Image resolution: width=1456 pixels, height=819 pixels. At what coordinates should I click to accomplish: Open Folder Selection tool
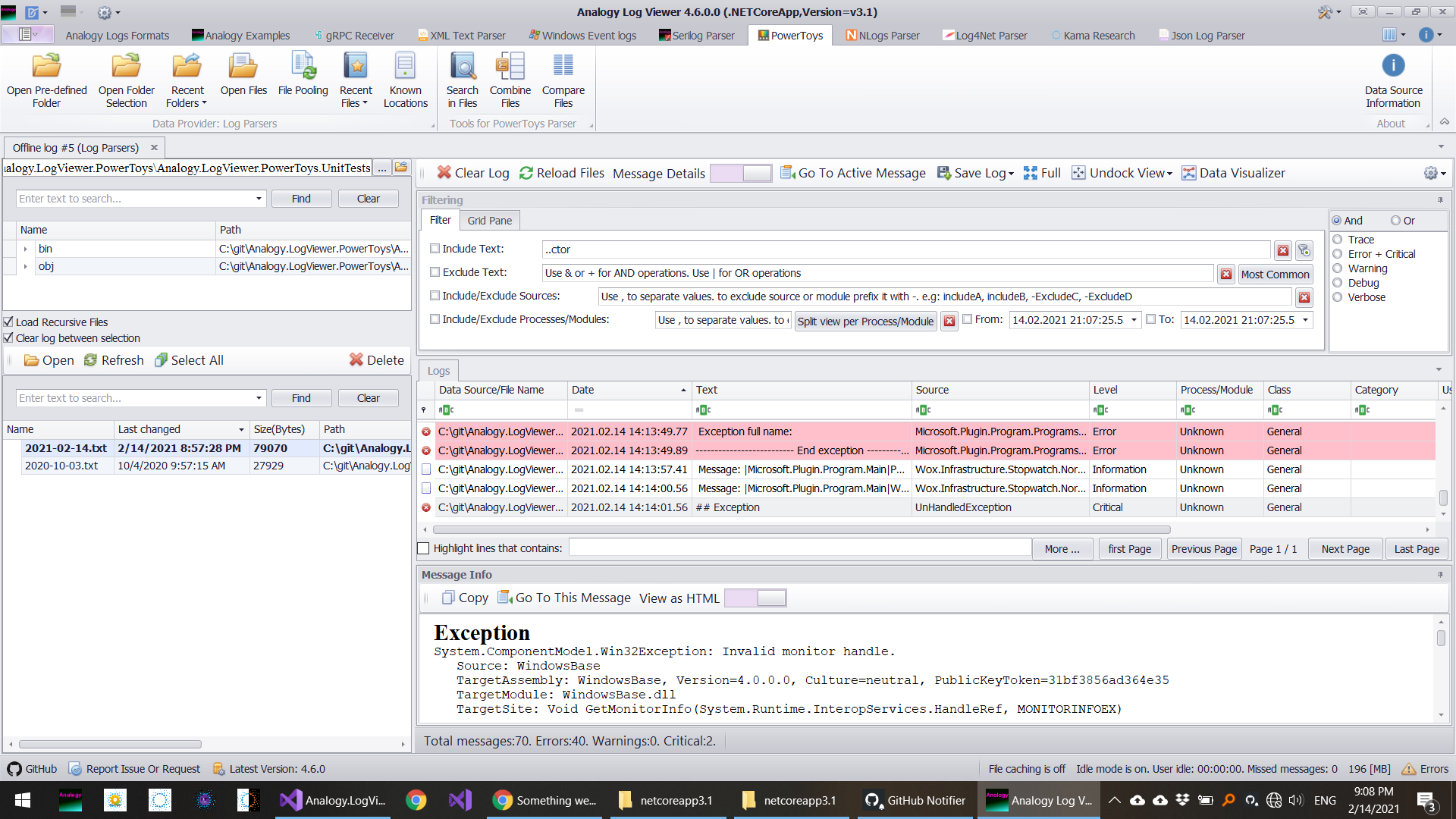126,80
